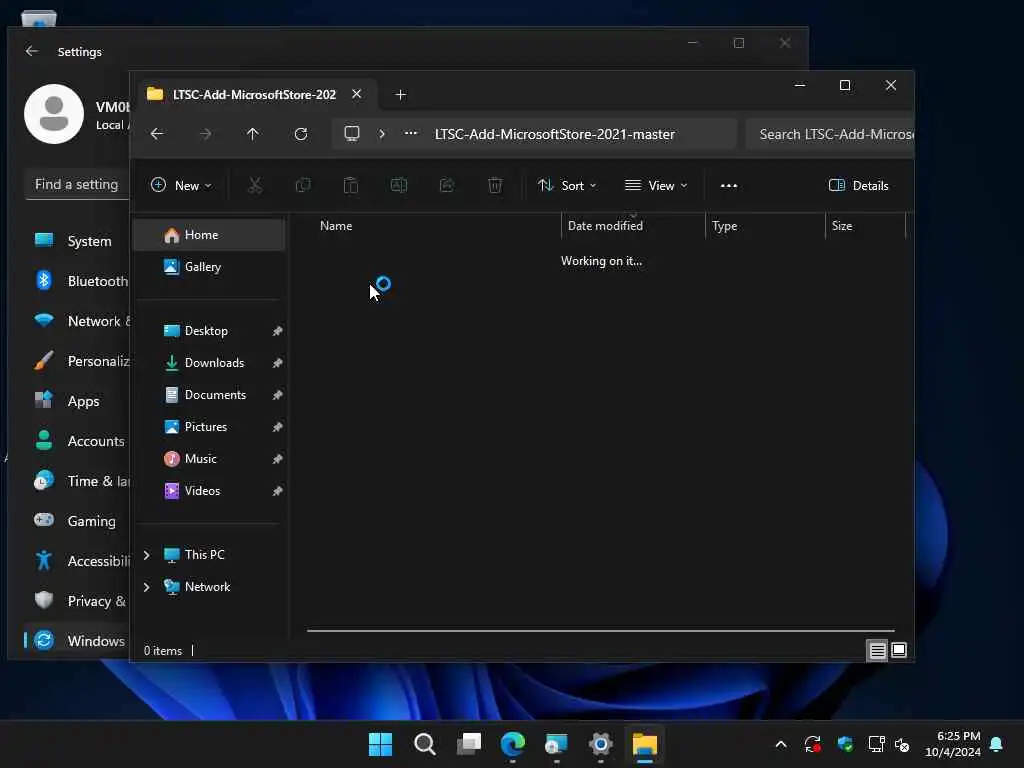Switch to details list view icon

click(x=877, y=650)
